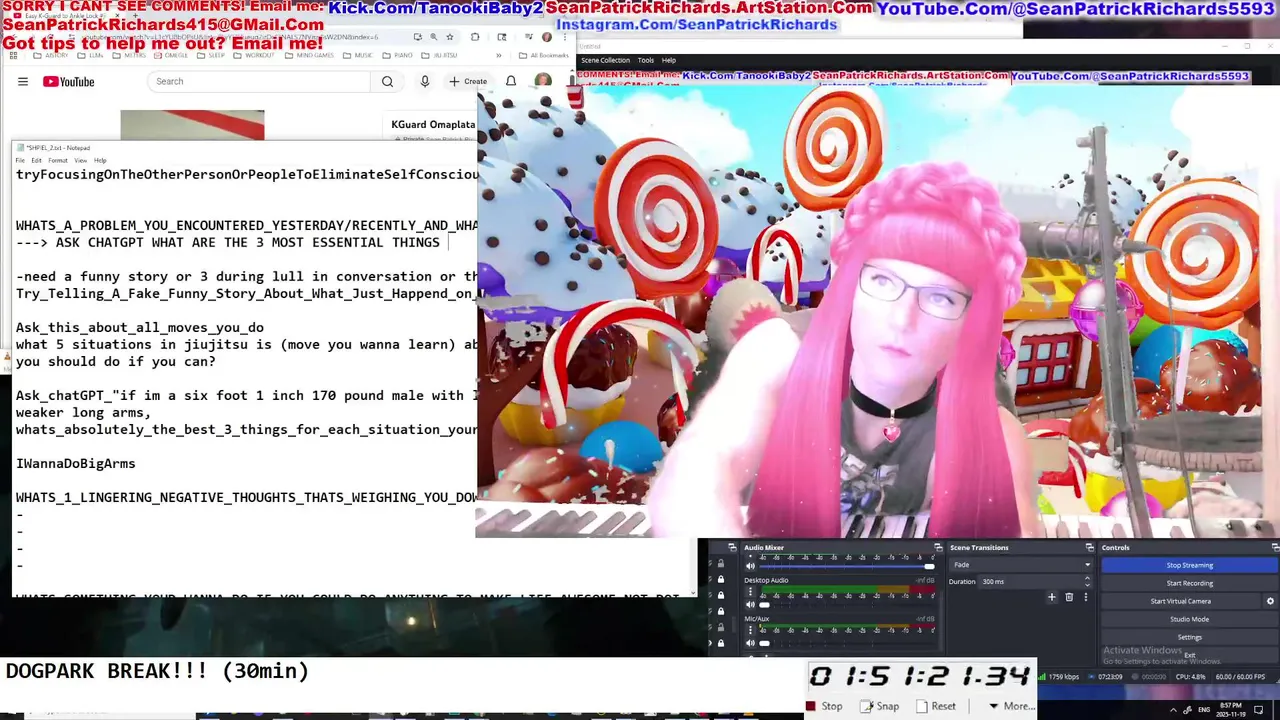Open transition properties three-dot icon
1280x720 pixels.
[1086, 597]
